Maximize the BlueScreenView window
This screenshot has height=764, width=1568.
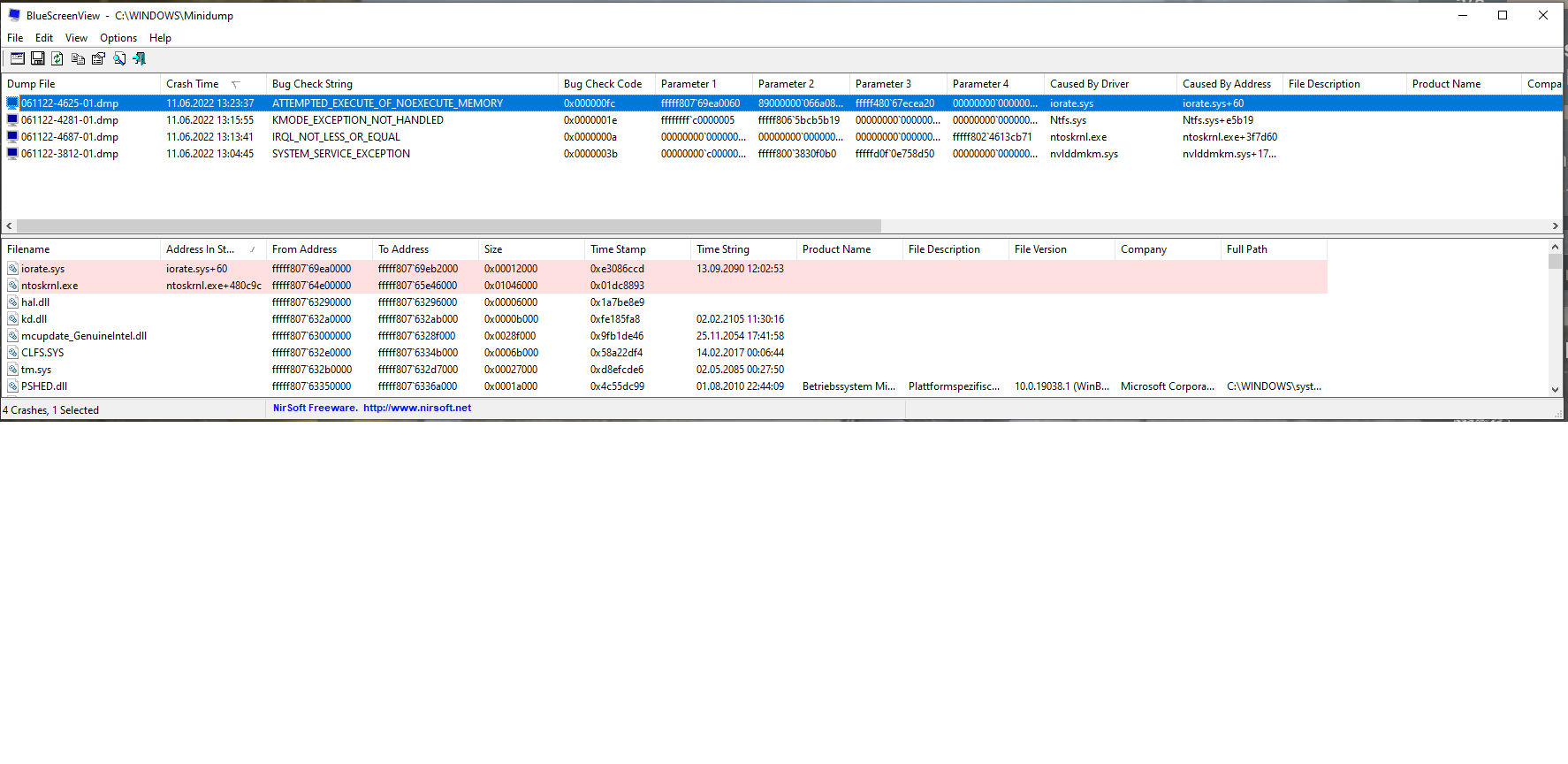click(1503, 15)
